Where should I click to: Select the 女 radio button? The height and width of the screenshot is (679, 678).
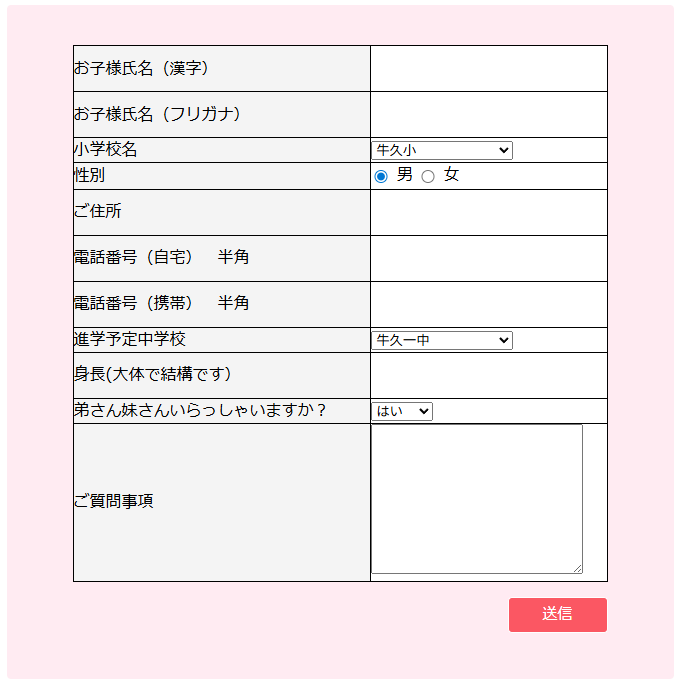[428, 177]
